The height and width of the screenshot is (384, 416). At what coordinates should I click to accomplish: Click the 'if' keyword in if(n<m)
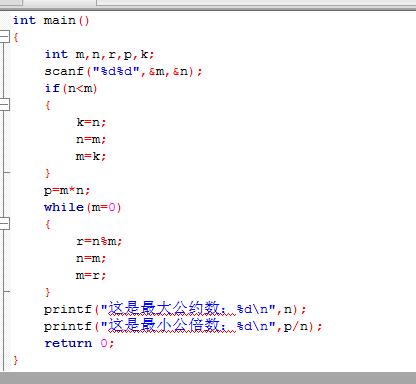tap(52, 88)
